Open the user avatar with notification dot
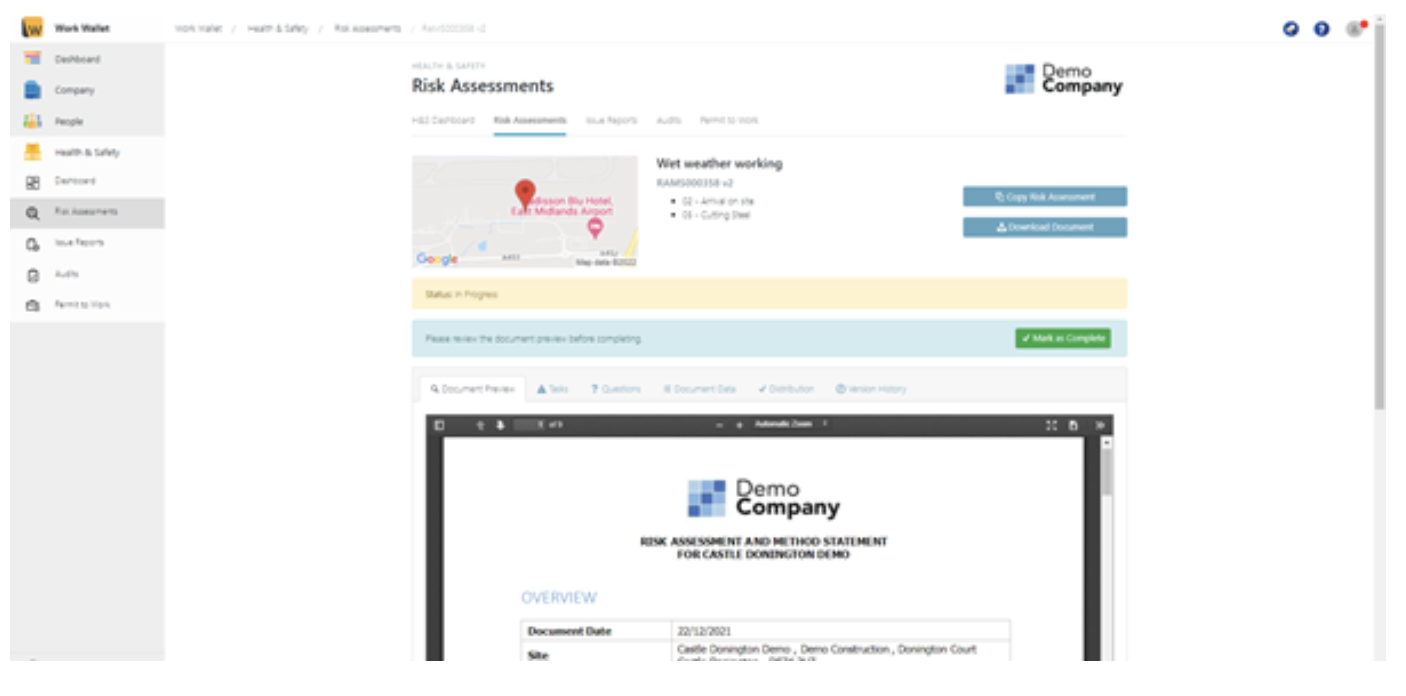The image size is (1406, 696). click(1355, 29)
